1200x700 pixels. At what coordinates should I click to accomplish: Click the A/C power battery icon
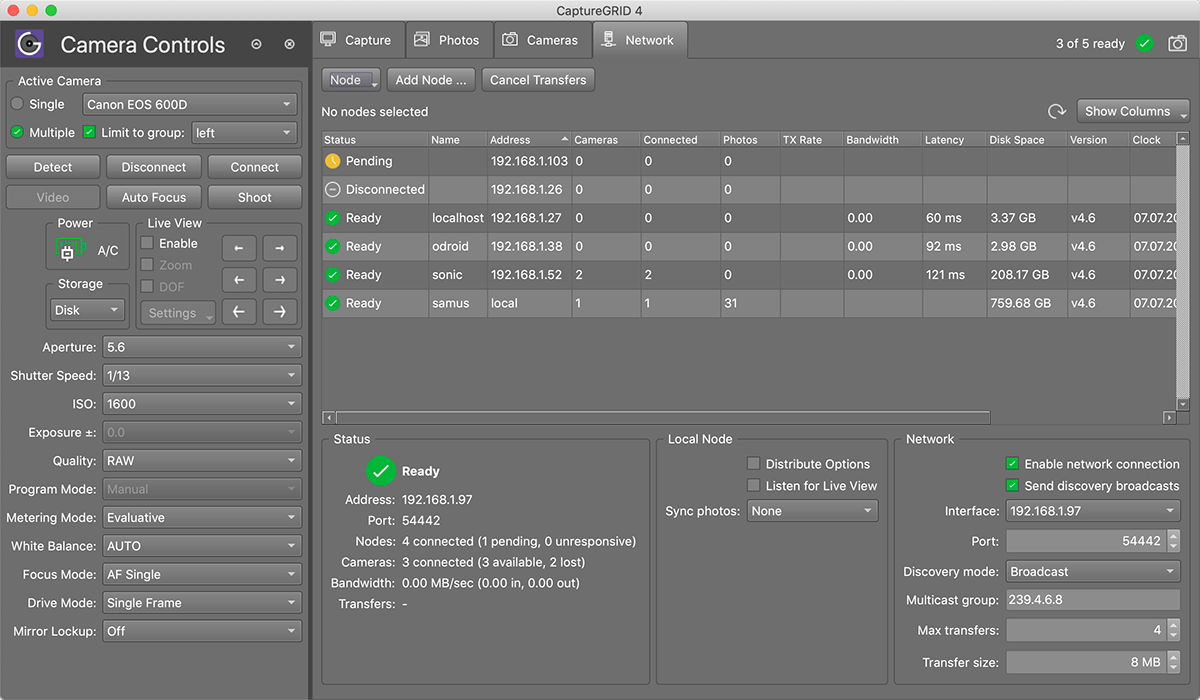coord(69,251)
